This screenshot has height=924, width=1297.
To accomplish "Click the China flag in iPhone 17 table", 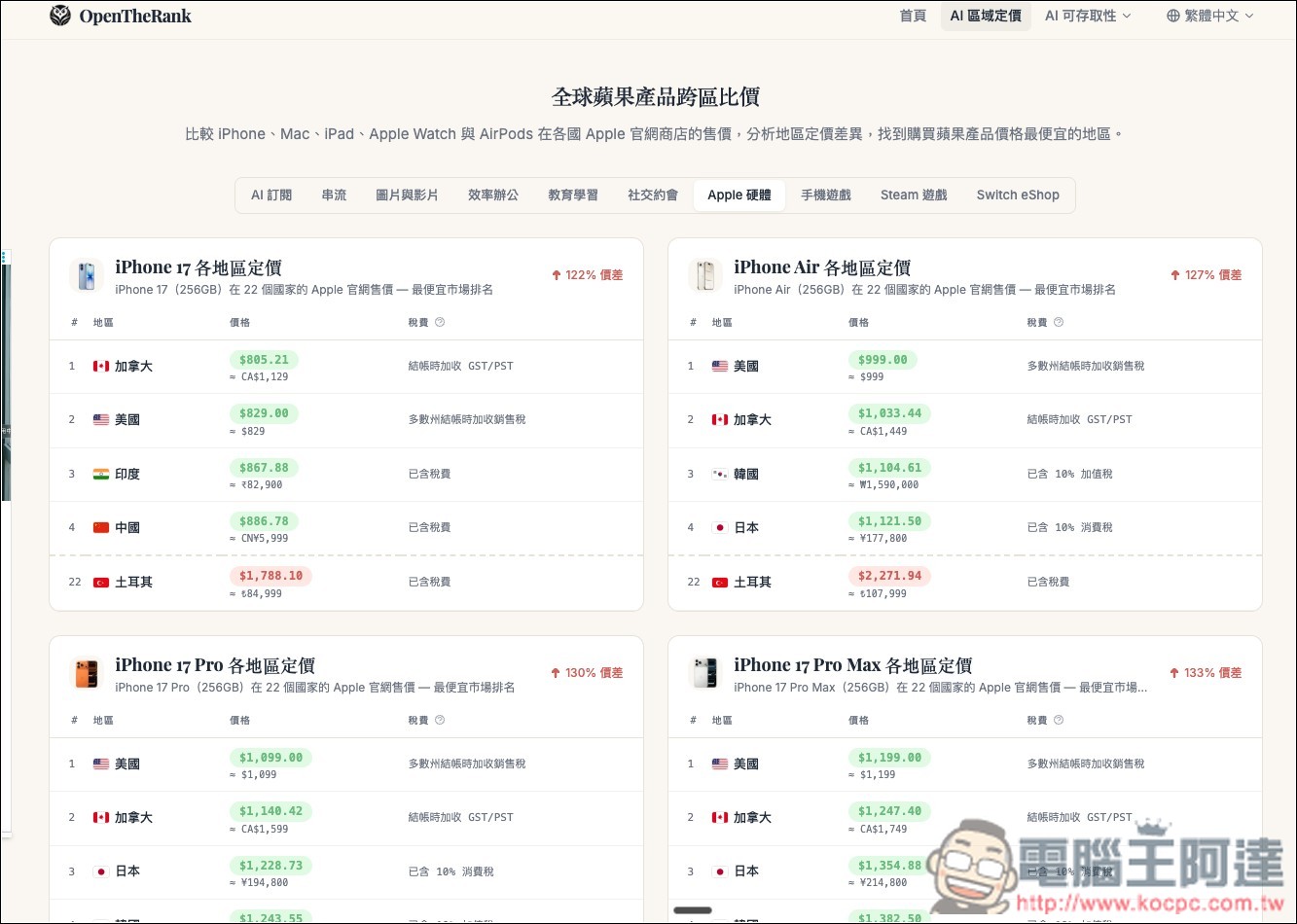I will (101, 528).
